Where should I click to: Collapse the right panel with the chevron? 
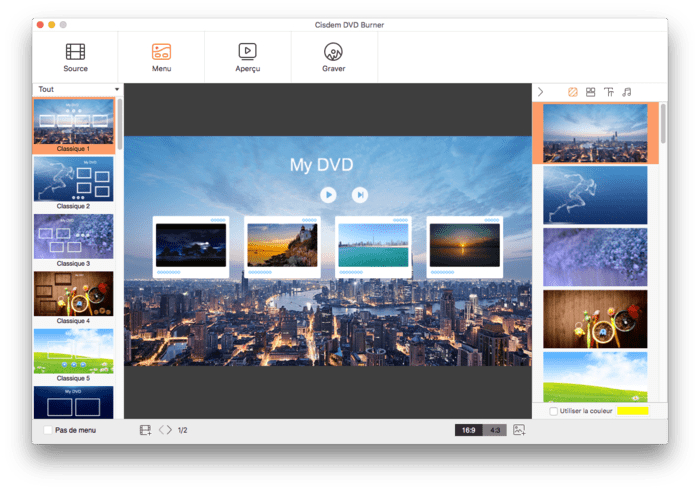click(x=540, y=92)
